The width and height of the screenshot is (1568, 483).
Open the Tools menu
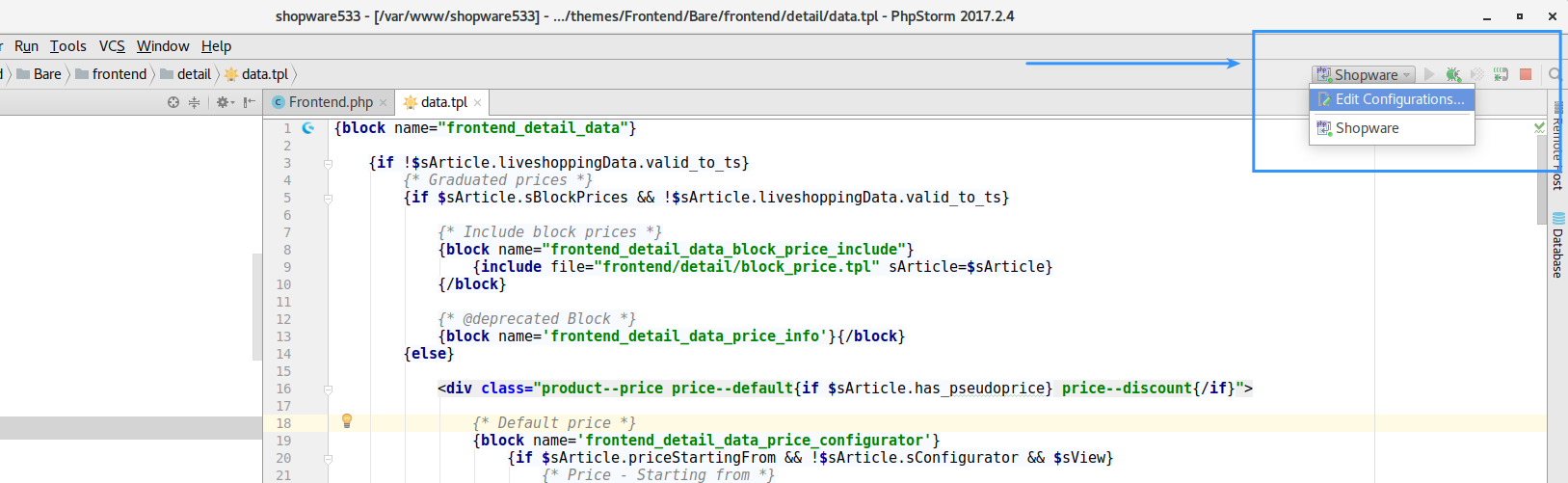tap(67, 46)
